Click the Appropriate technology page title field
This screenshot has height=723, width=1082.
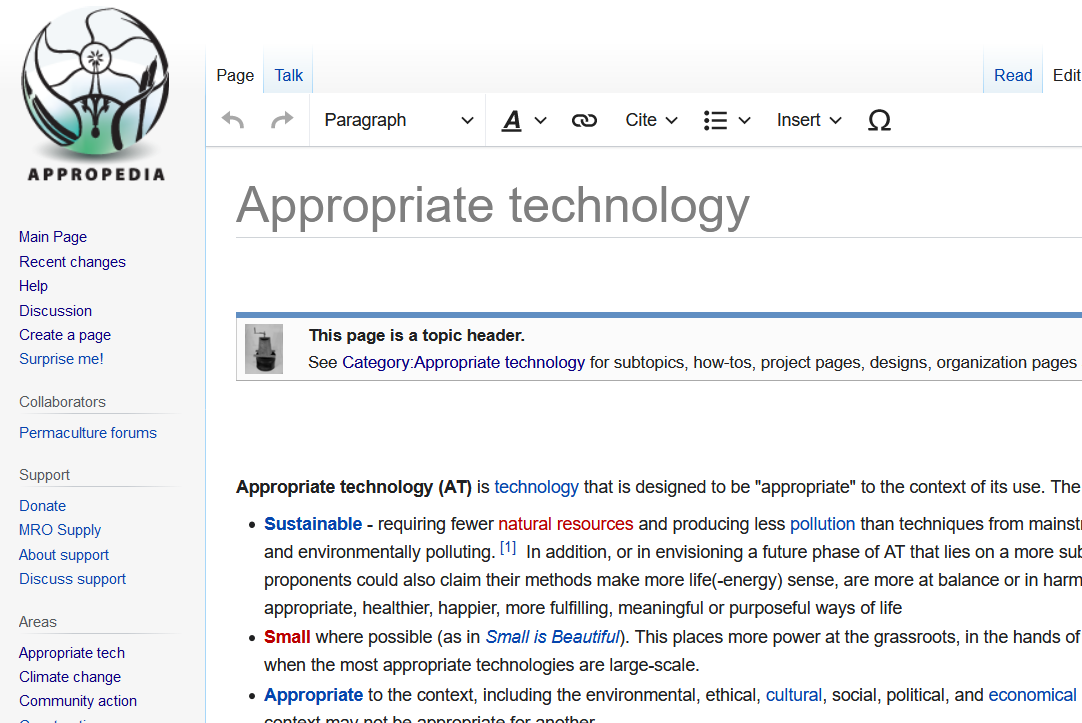click(493, 205)
